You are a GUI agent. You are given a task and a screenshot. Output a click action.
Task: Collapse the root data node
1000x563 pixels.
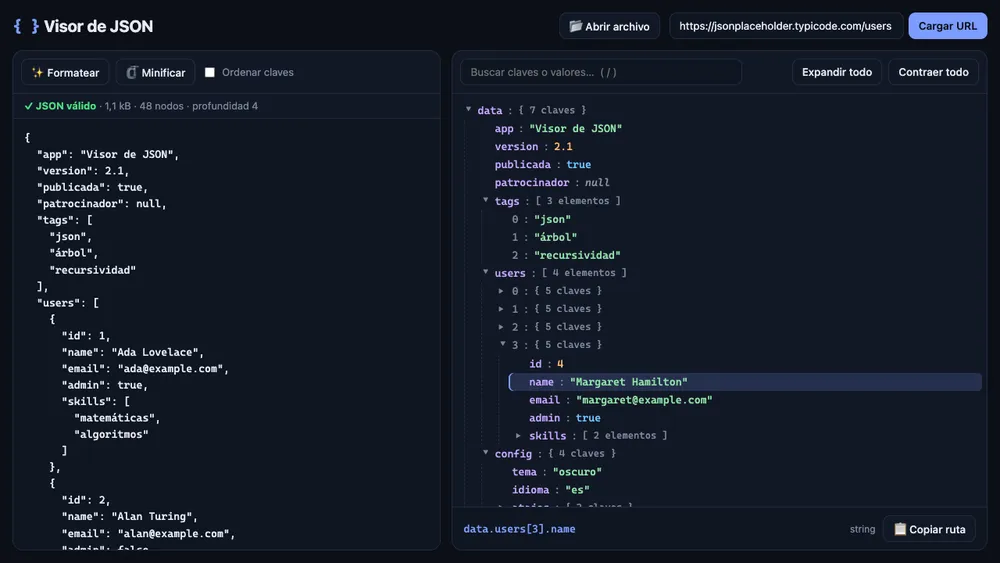pyautogui.click(x=469, y=110)
